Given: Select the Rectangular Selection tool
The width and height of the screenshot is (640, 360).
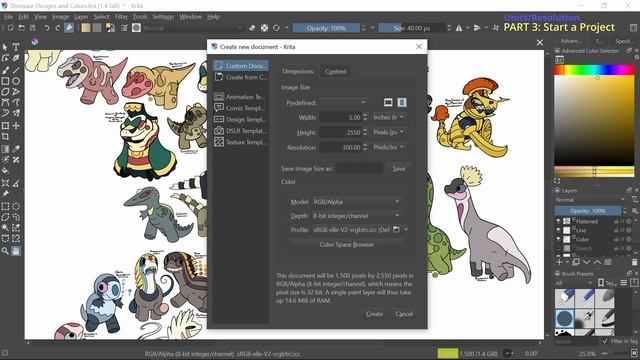Looking at the screenshot, I should click(5, 206).
